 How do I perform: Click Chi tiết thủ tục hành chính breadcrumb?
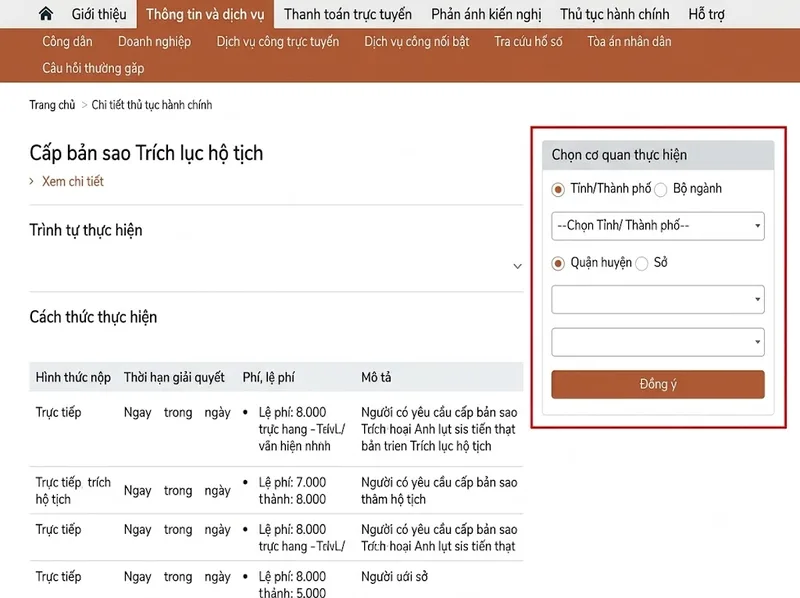[152, 105]
